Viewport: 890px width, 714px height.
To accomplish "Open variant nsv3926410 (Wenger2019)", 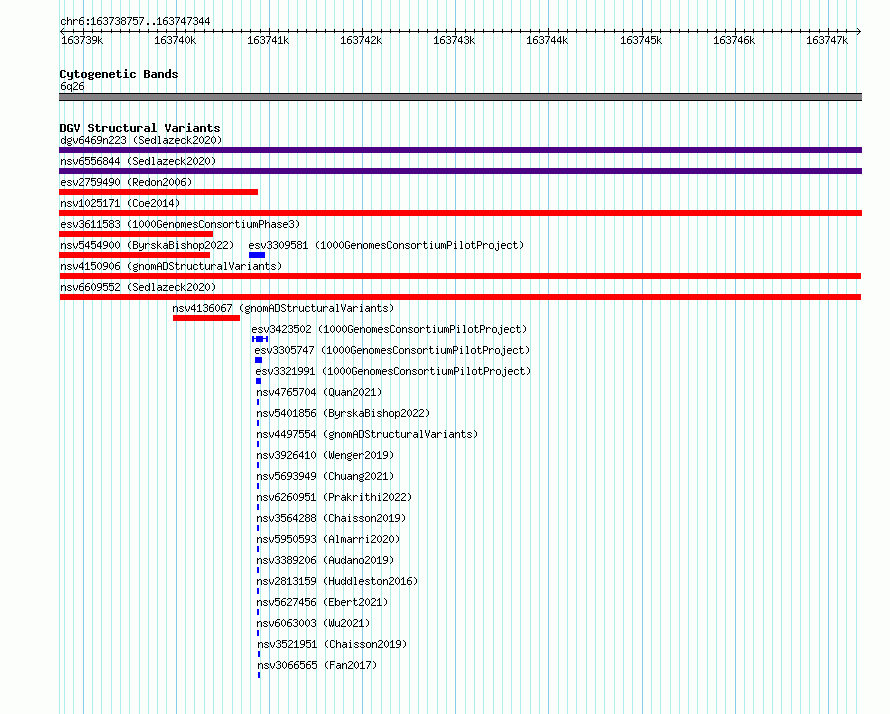I will 325,455.
